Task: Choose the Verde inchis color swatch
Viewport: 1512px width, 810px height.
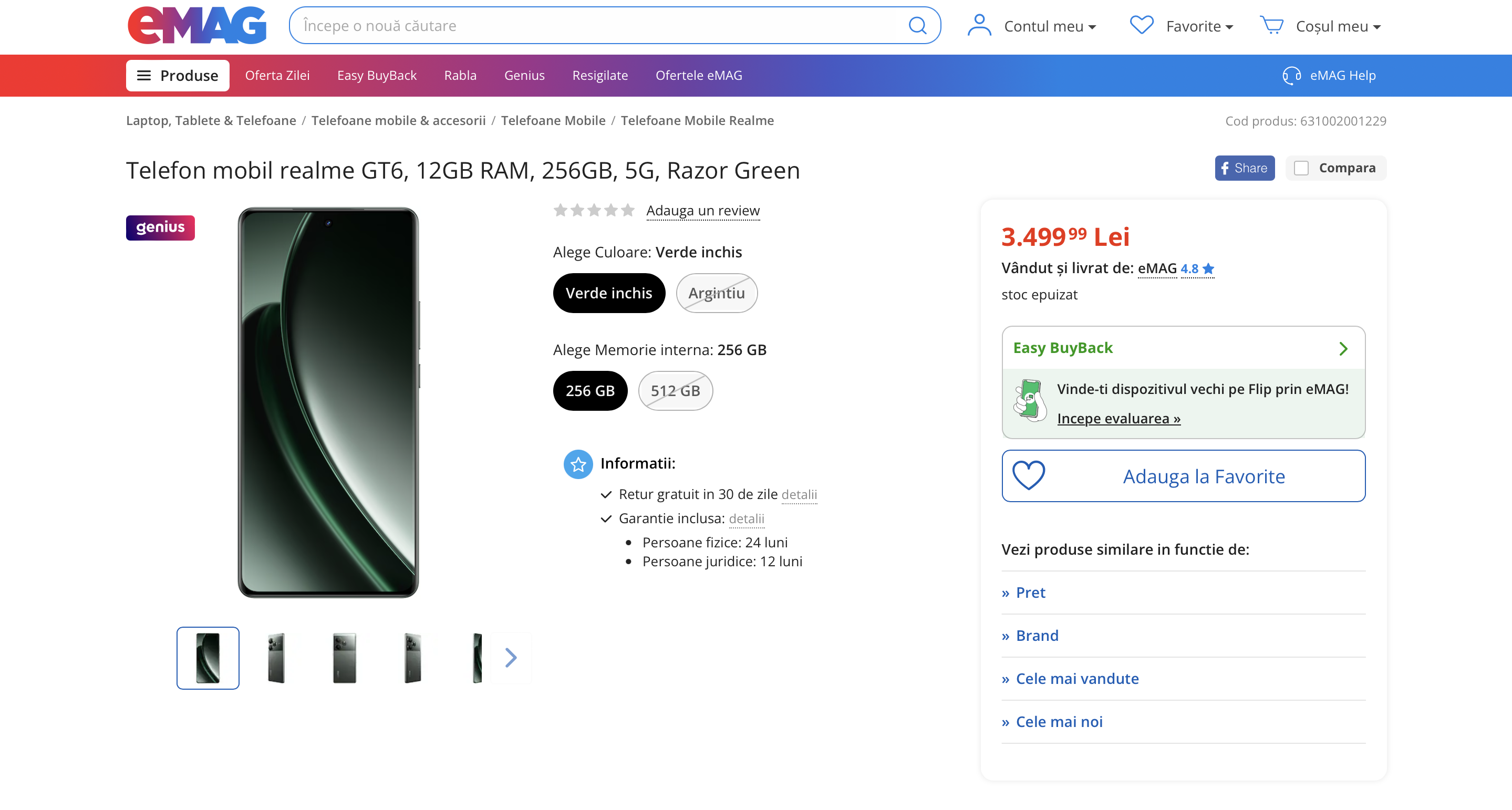Action: tap(609, 294)
